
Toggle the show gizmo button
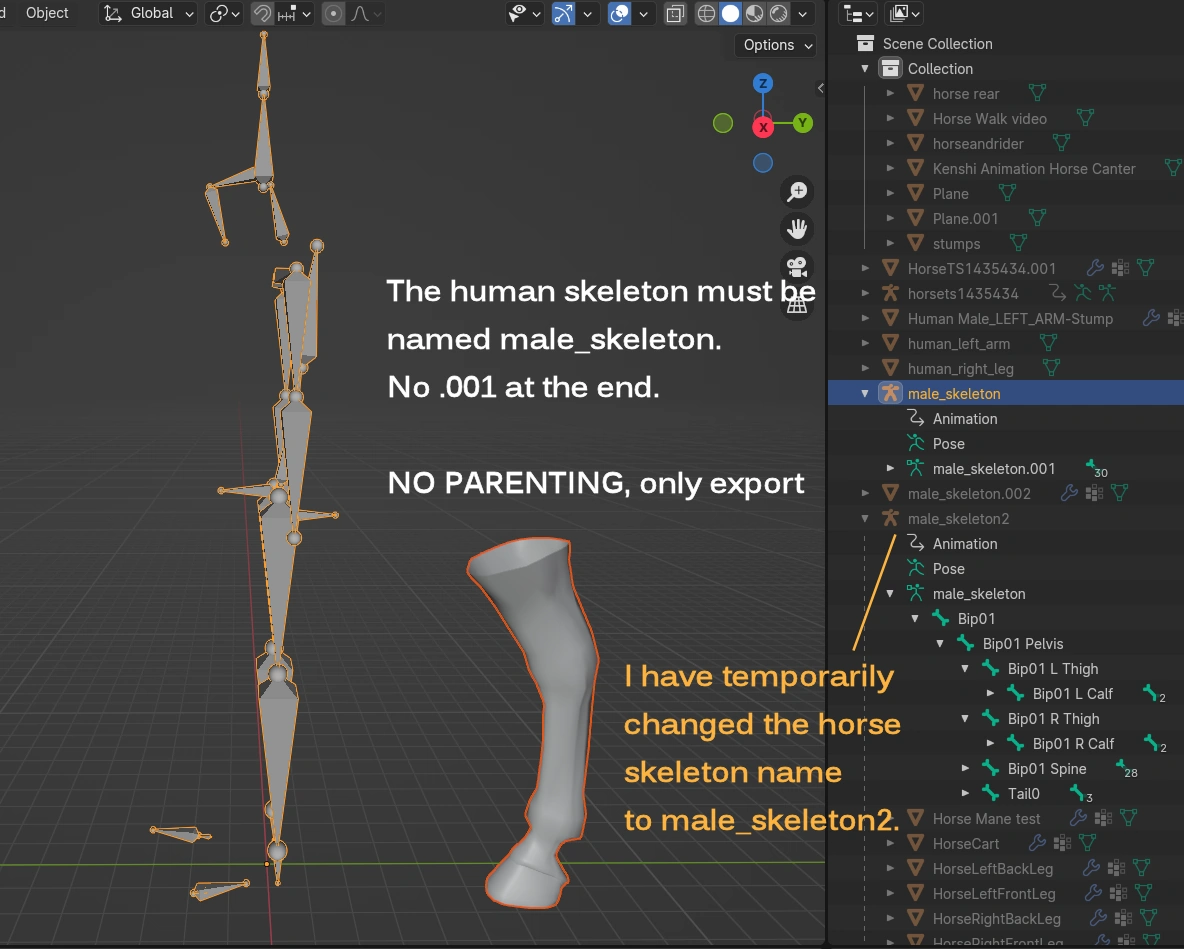tap(563, 14)
